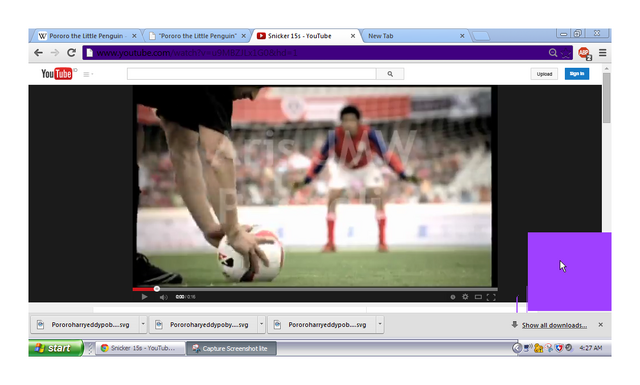Close the New Tab tab
The width and height of the screenshot is (640, 385).
462,36
